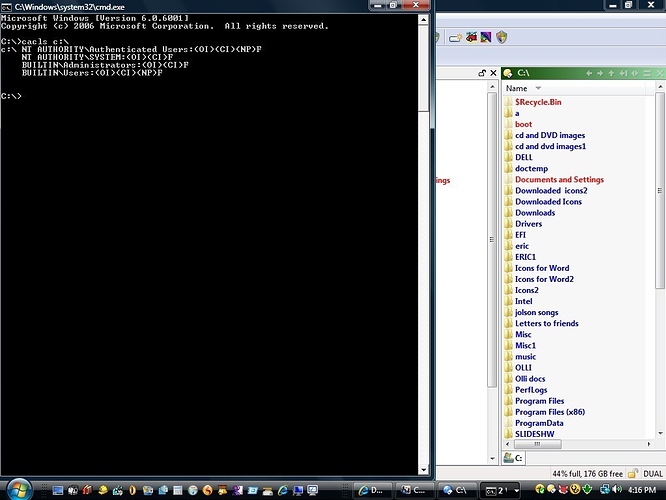Select the jolson songs folder
Image resolution: width=666 pixels, height=500 pixels.
[536, 312]
